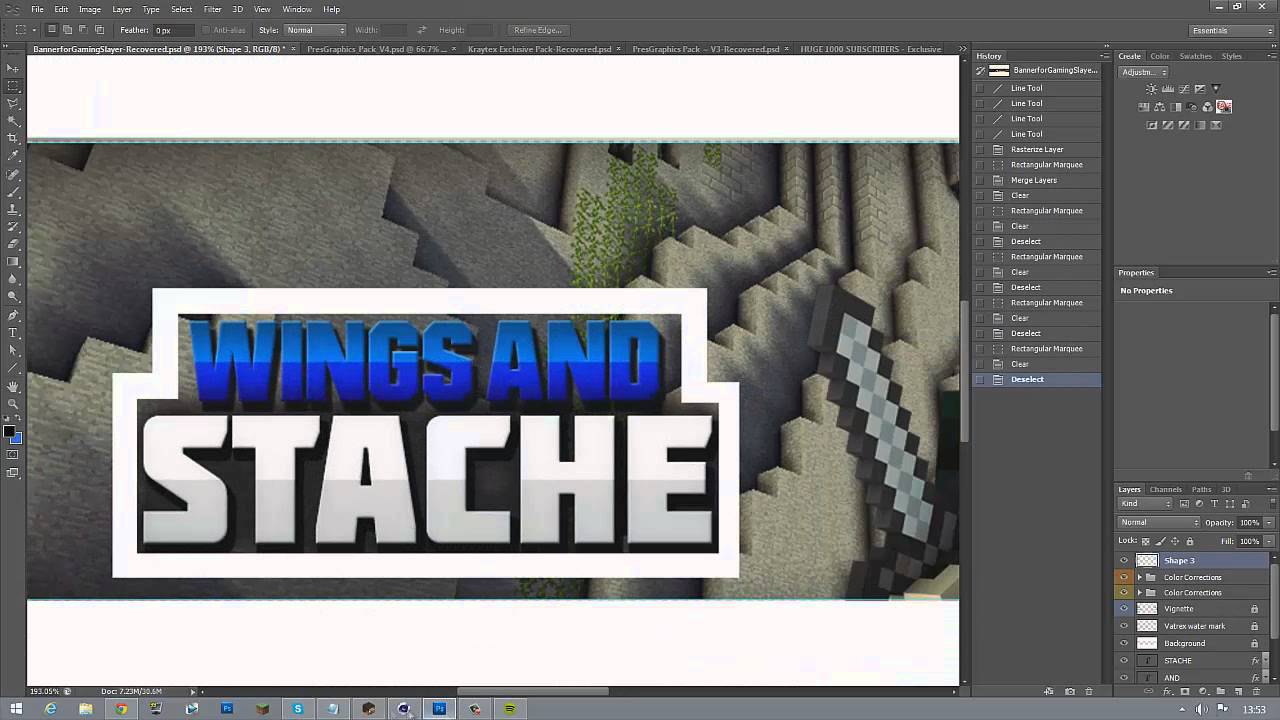The height and width of the screenshot is (720, 1280).
Task: Open the Adjustments dropdown in Create panel
Action: click(1143, 72)
